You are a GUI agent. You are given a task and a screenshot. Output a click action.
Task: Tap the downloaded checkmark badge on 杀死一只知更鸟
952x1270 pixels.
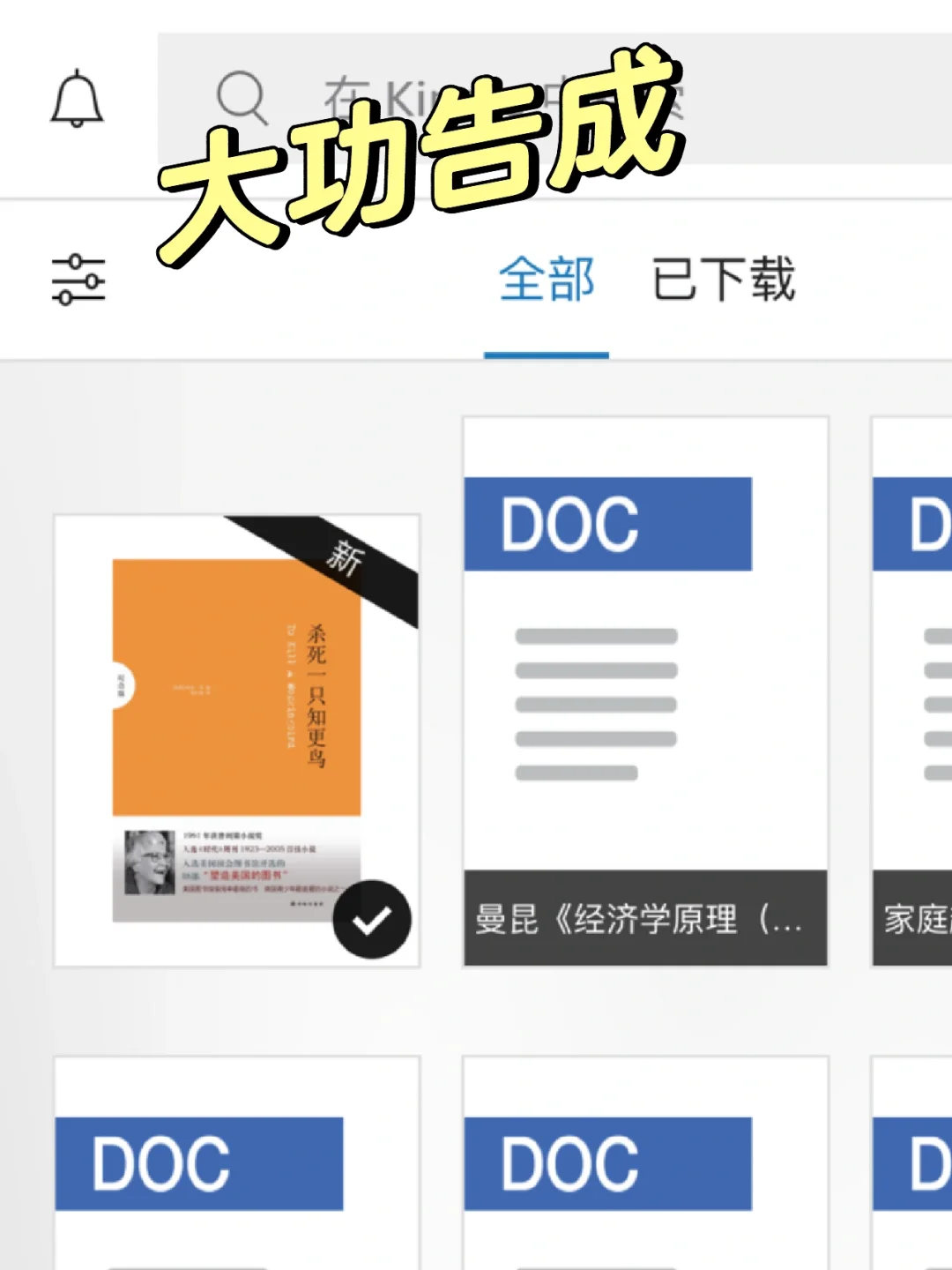click(372, 920)
